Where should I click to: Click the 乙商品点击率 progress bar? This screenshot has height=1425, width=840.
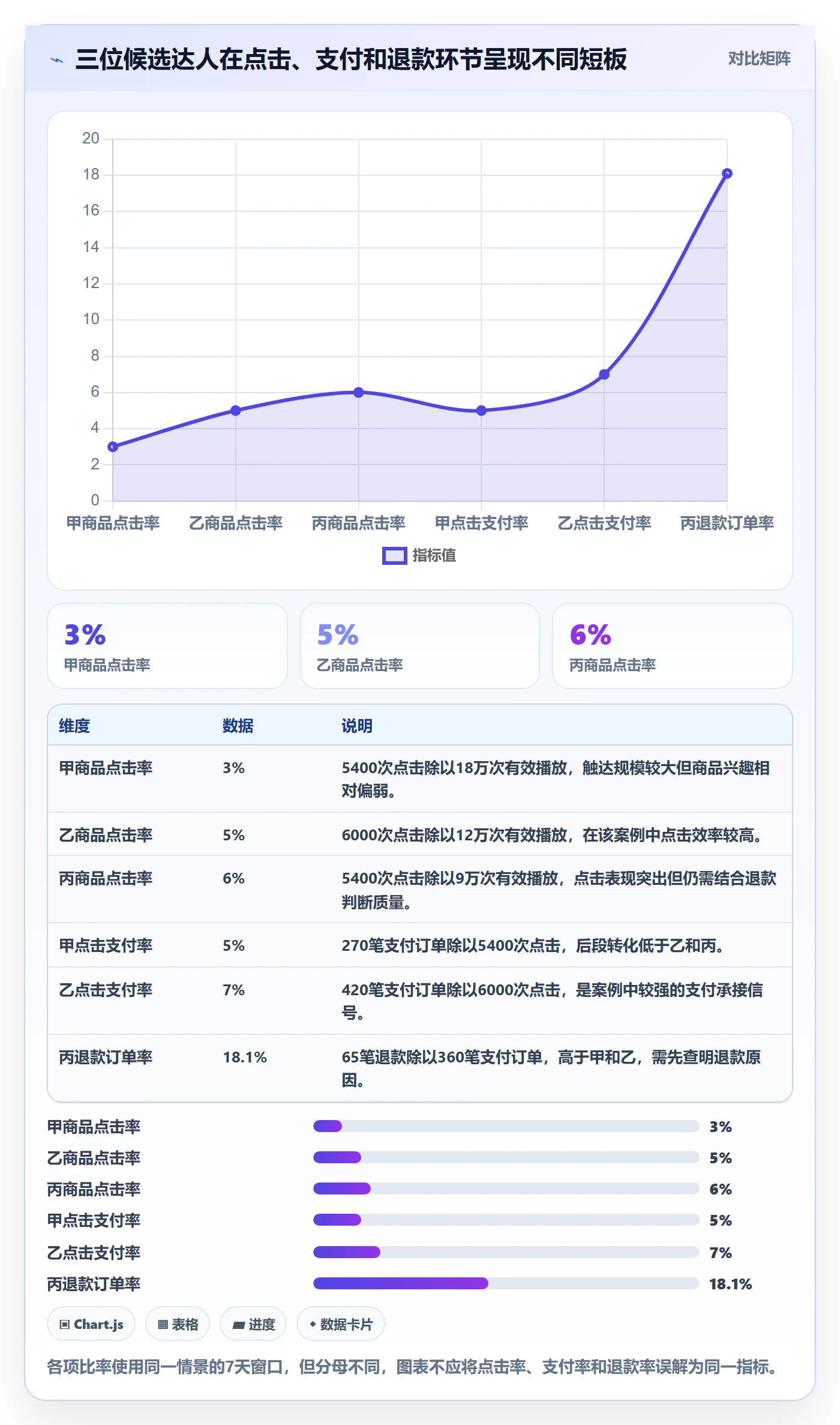[506, 1157]
